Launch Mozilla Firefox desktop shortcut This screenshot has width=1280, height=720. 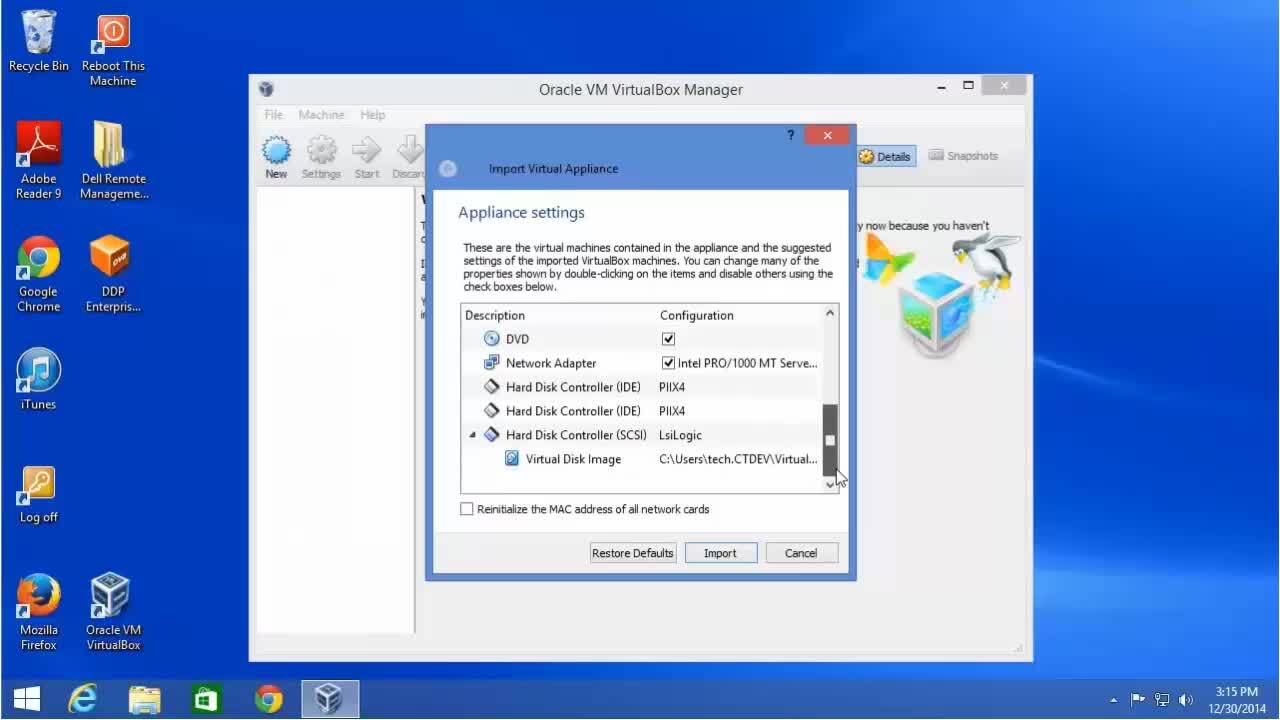[x=39, y=612]
